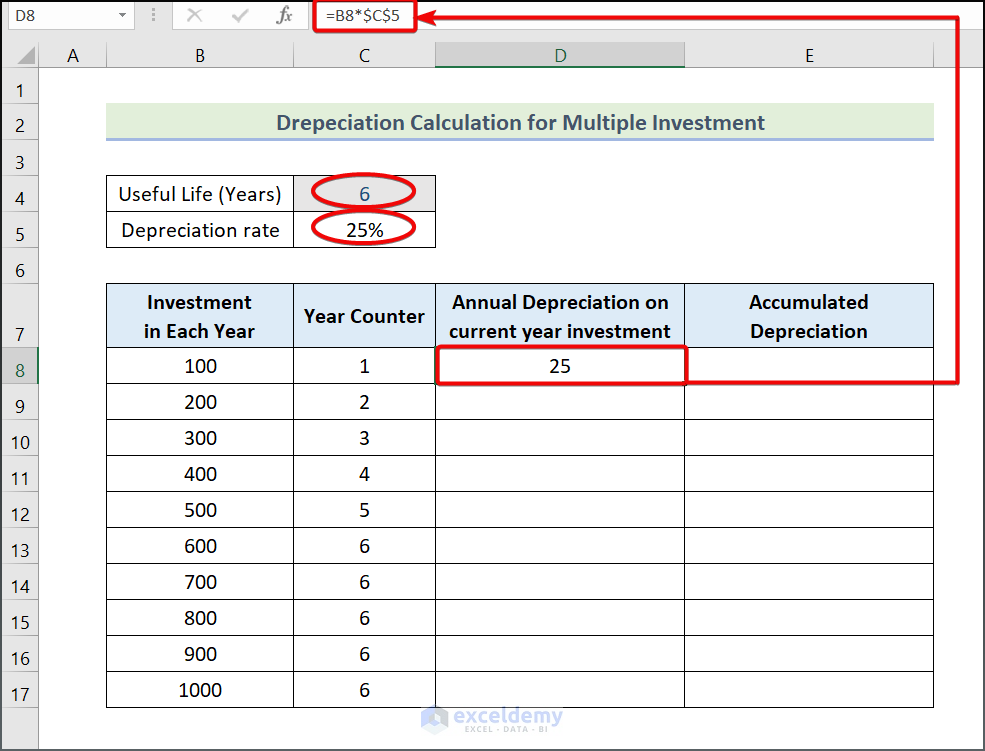The height and width of the screenshot is (751, 985).
Task: Click the Year Counter header cell
Action: click(x=364, y=316)
